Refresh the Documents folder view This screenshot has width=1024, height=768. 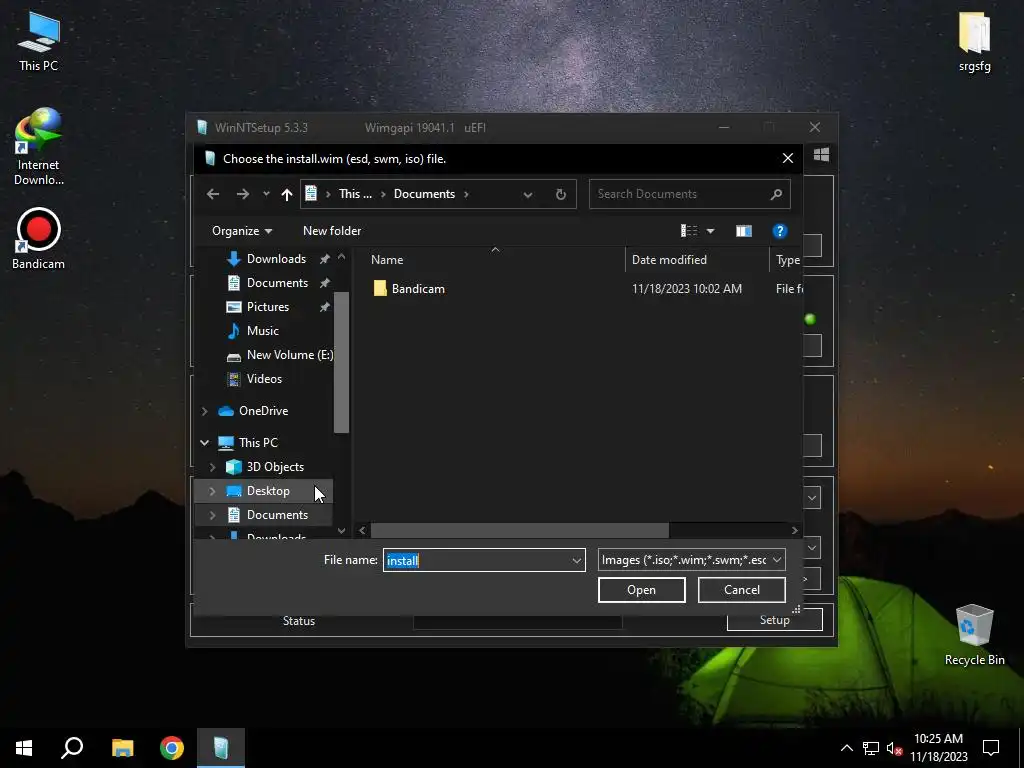pos(560,194)
